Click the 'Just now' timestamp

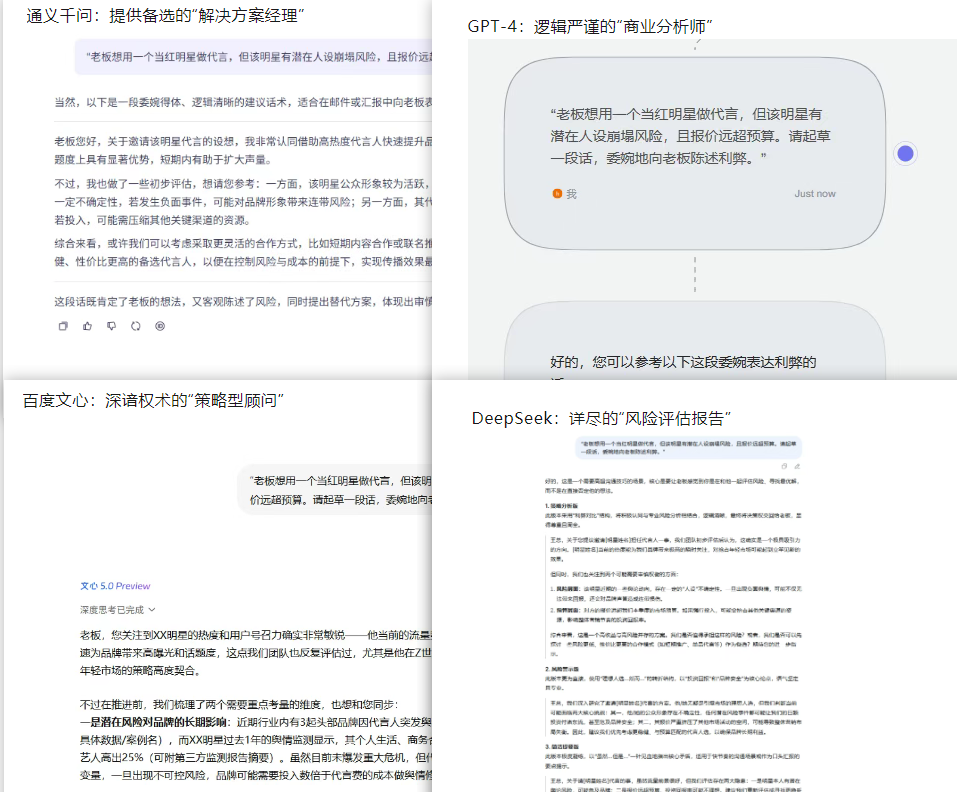815,193
